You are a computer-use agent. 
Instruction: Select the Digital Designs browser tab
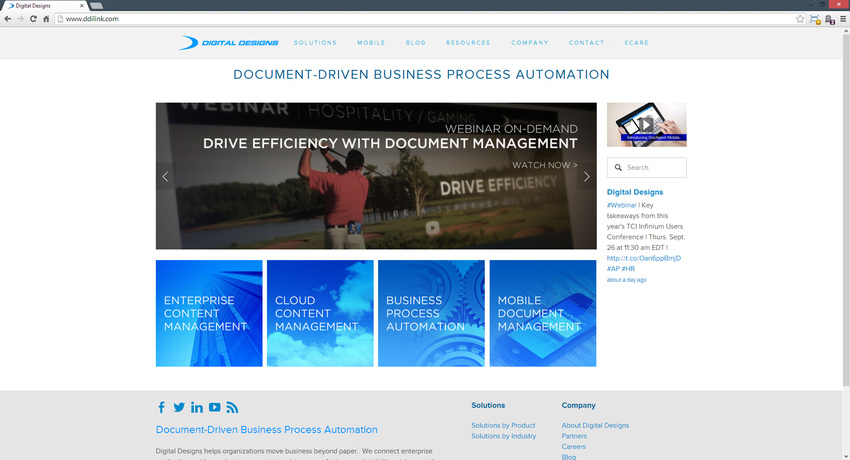pyautogui.click(x=46, y=5)
